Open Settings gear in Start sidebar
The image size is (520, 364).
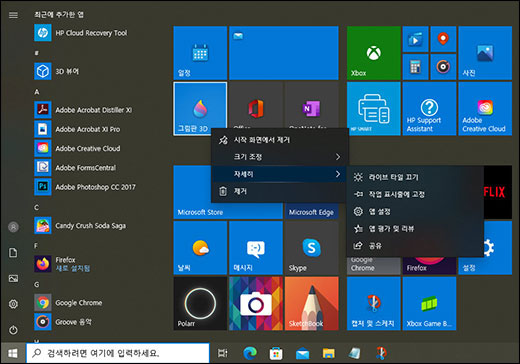point(13,304)
